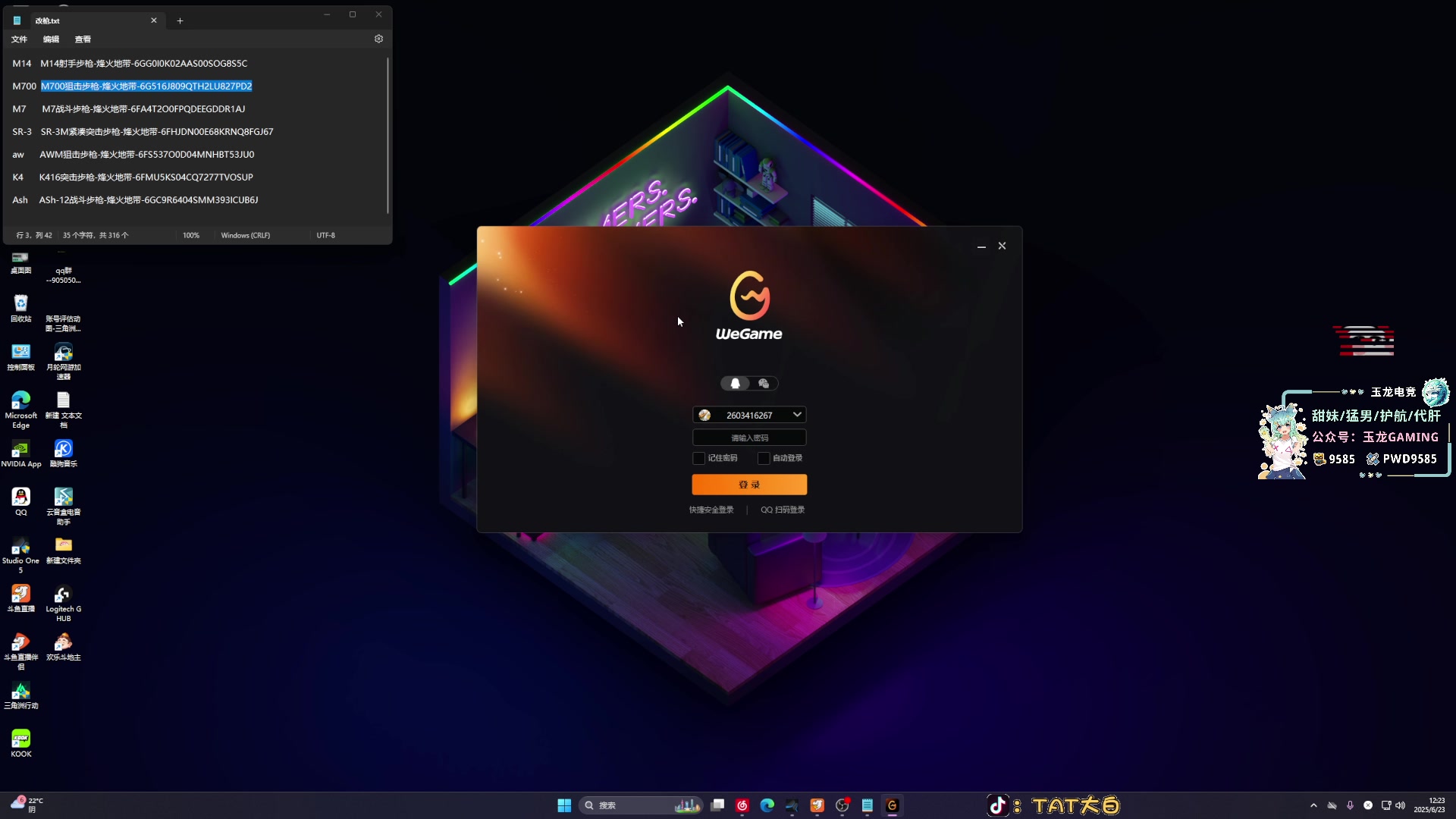Click the account avatar in the login field
Screen dimensions: 1456x819
coord(704,415)
